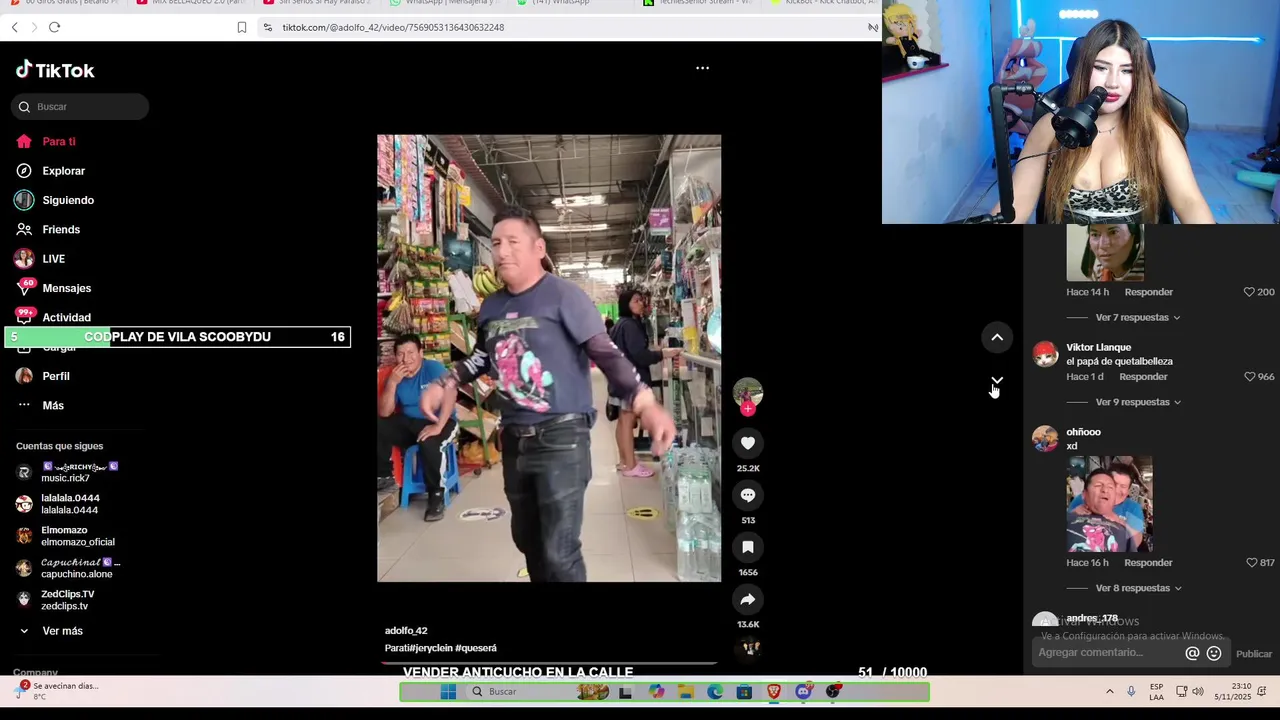Follow the author with the plus badge

coord(748,408)
